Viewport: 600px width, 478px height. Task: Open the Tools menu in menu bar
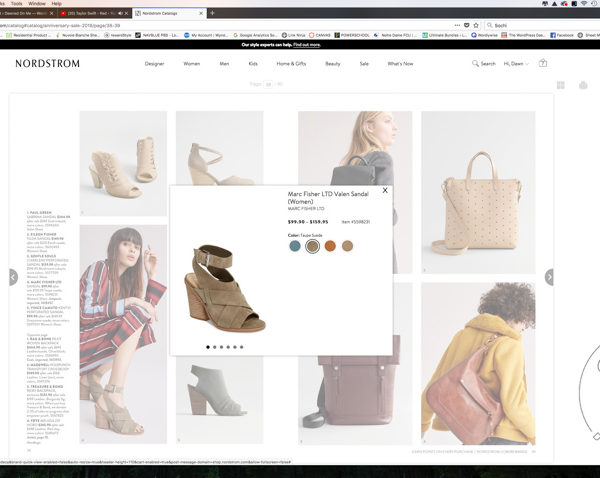16,3
